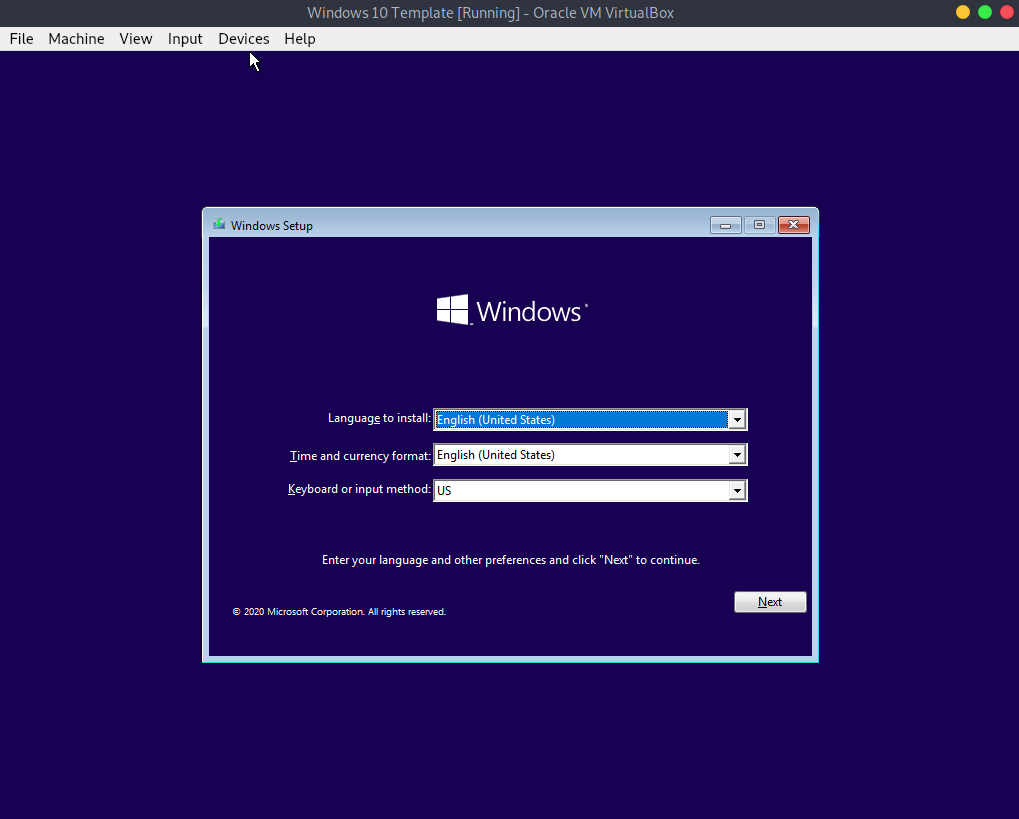This screenshot has width=1019, height=819.
Task: Expand the Time and currency format dropdown arrow
Action: [737, 455]
